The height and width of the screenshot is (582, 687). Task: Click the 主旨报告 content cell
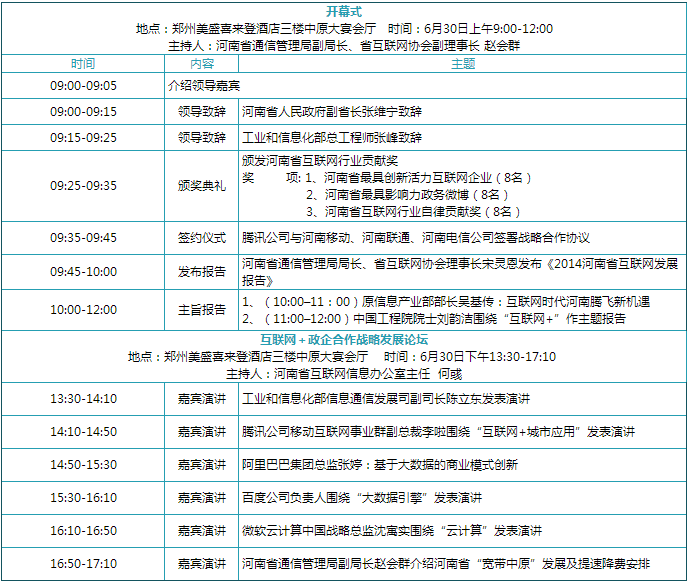click(x=202, y=310)
